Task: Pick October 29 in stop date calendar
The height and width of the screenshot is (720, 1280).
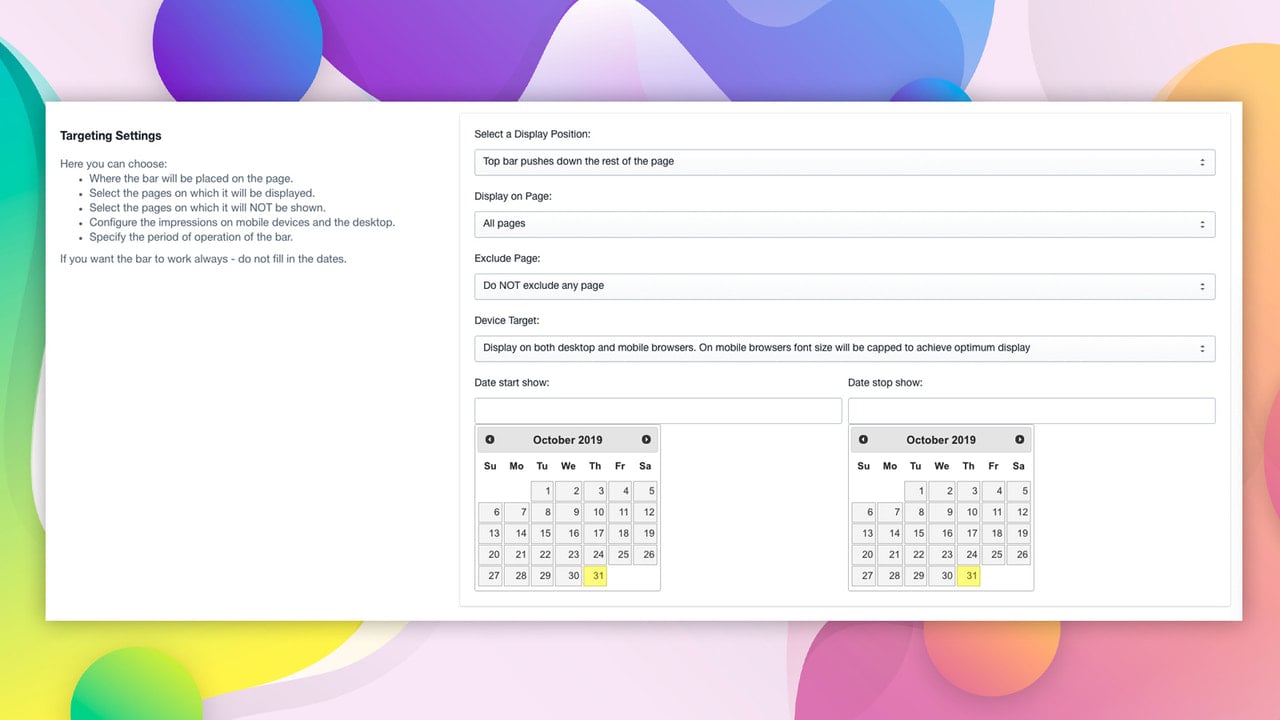Action: click(x=916, y=576)
